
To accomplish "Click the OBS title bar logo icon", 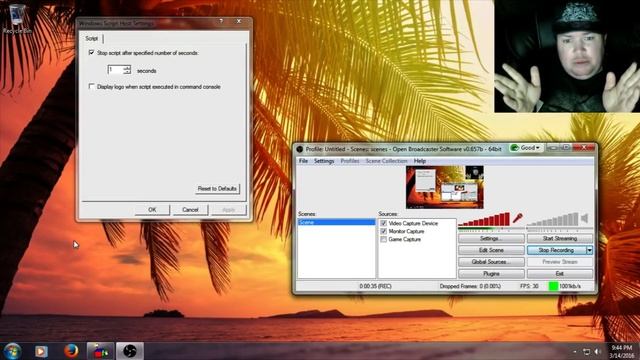I will tap(300, 149).
